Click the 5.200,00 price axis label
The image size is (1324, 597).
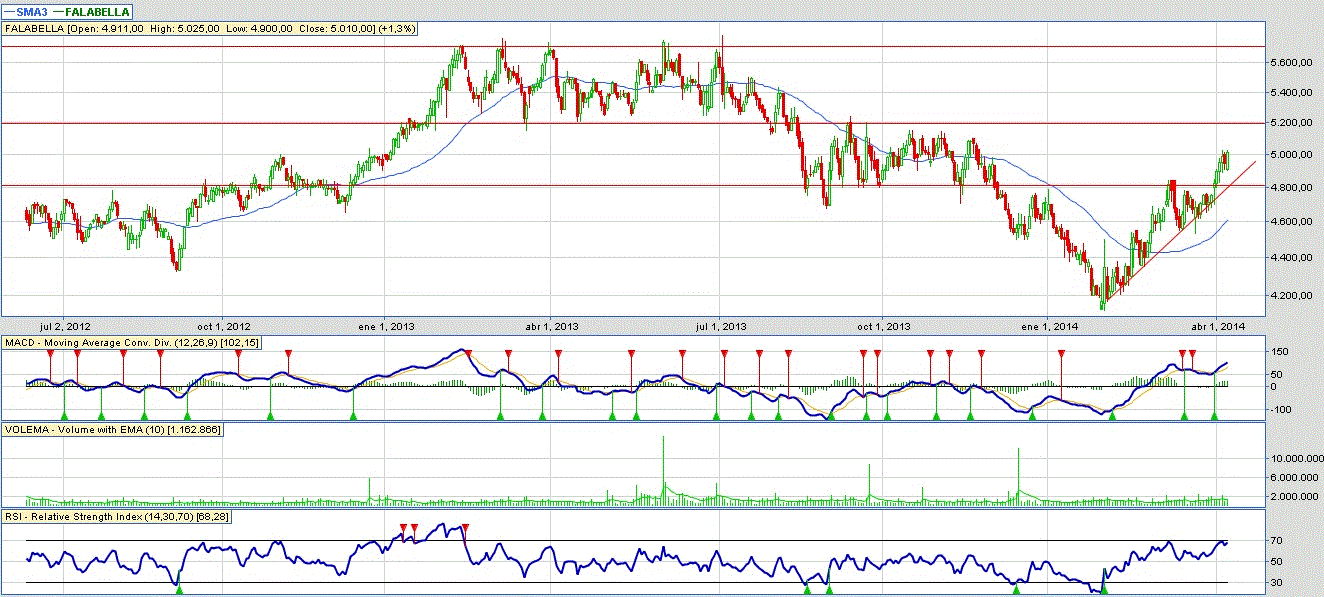tap(1289, 123)
